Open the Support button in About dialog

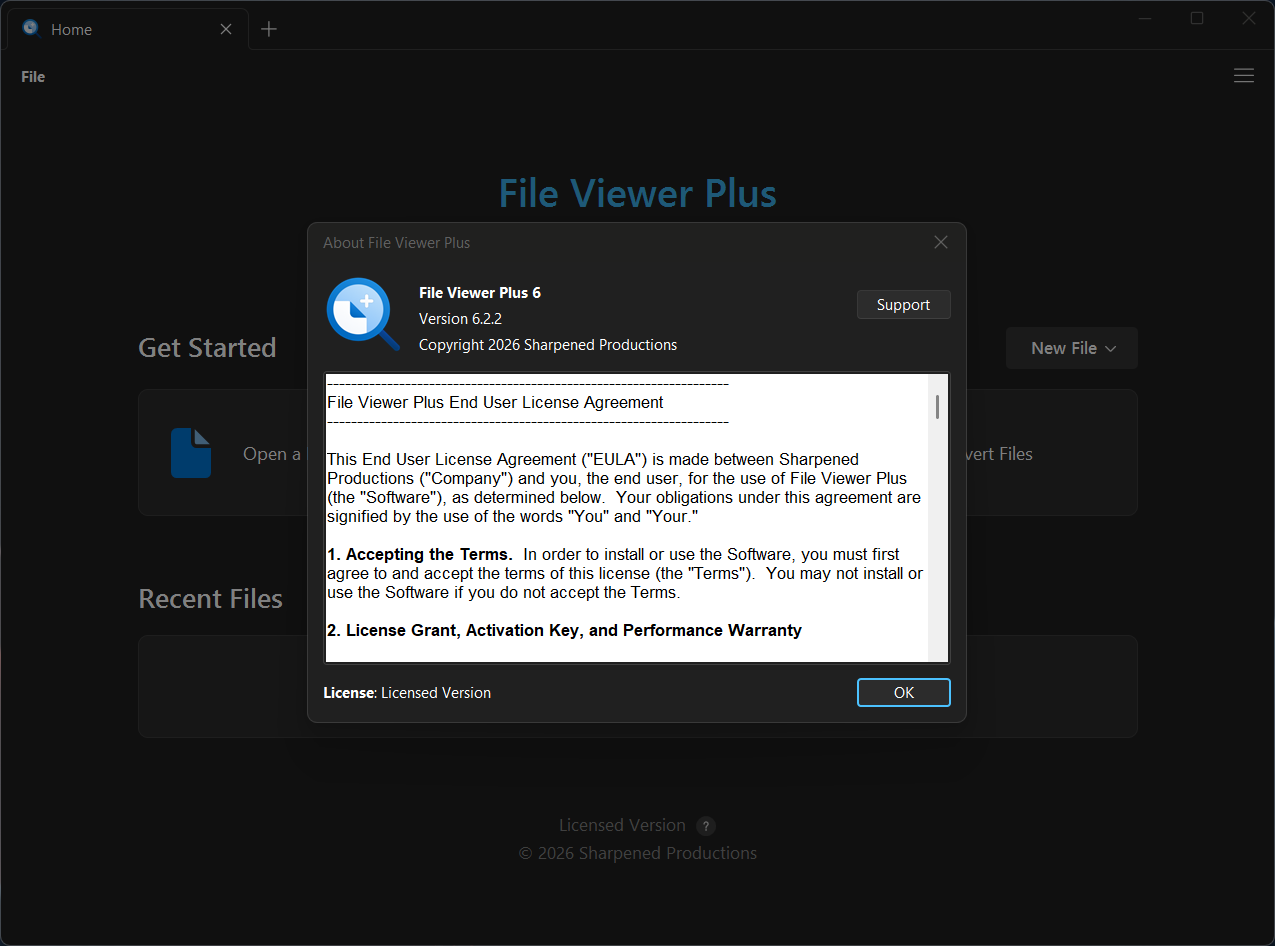click(x=904, y=305)
